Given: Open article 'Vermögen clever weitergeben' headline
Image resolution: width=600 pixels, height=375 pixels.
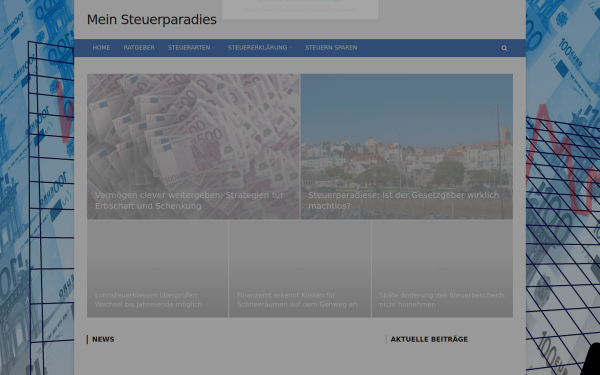Looking at the screenshot, I should [x=189, y=201].
